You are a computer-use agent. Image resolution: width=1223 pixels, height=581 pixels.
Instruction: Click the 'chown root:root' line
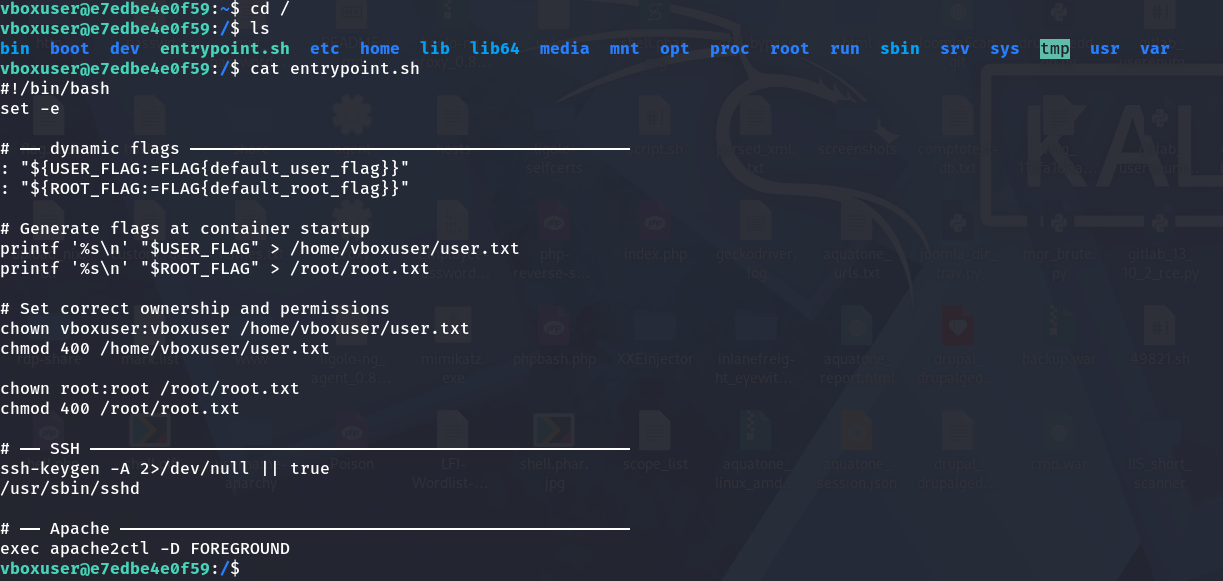(150, 388)
